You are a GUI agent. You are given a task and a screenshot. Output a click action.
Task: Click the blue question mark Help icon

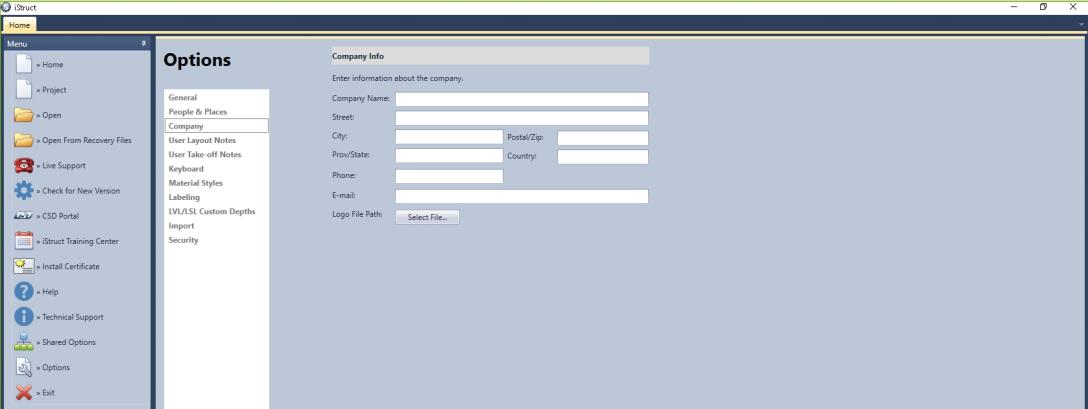coord(24,292)
